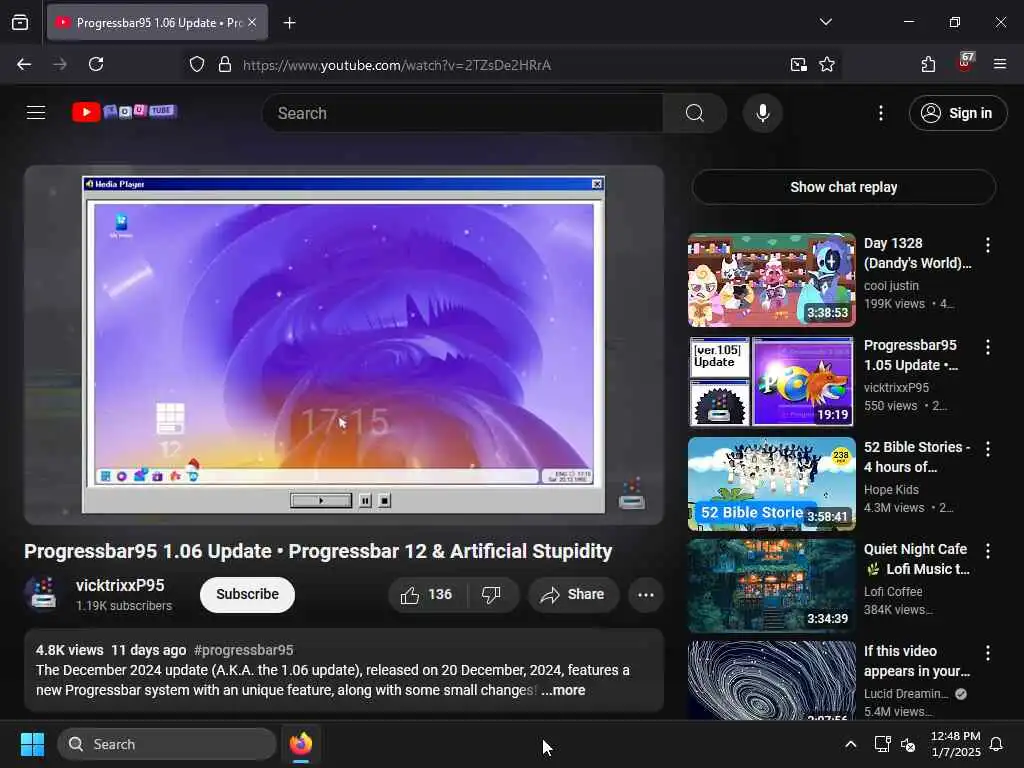Screen dimensions: 1024x768
Task: Open Quiet Night Cafe Lofi thumbnail
Action: [771, 586]
